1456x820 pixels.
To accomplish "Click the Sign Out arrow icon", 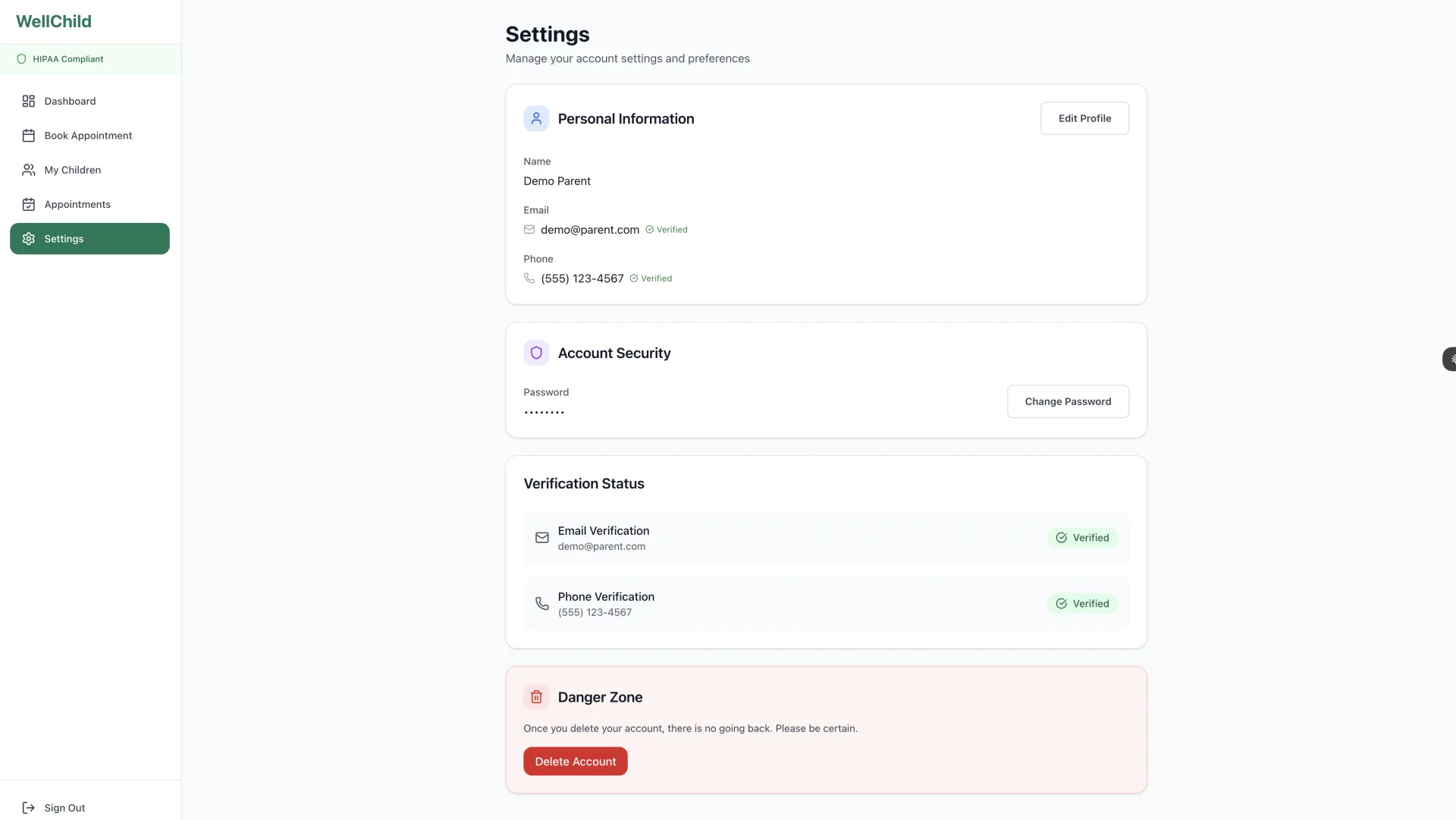I will pyautogui.click(x=29, y=808).
